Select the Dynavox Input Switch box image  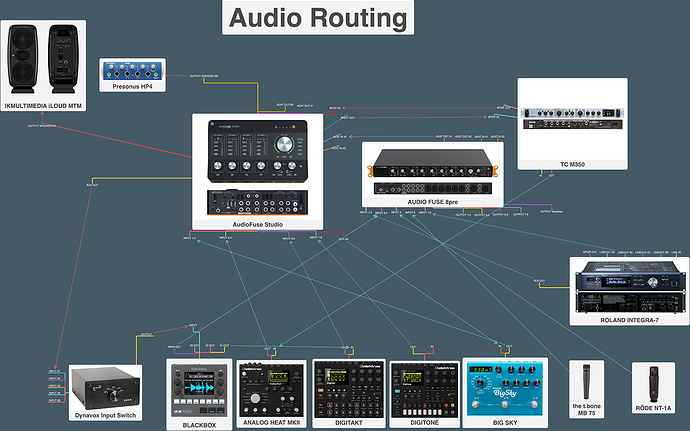[106, 389]
